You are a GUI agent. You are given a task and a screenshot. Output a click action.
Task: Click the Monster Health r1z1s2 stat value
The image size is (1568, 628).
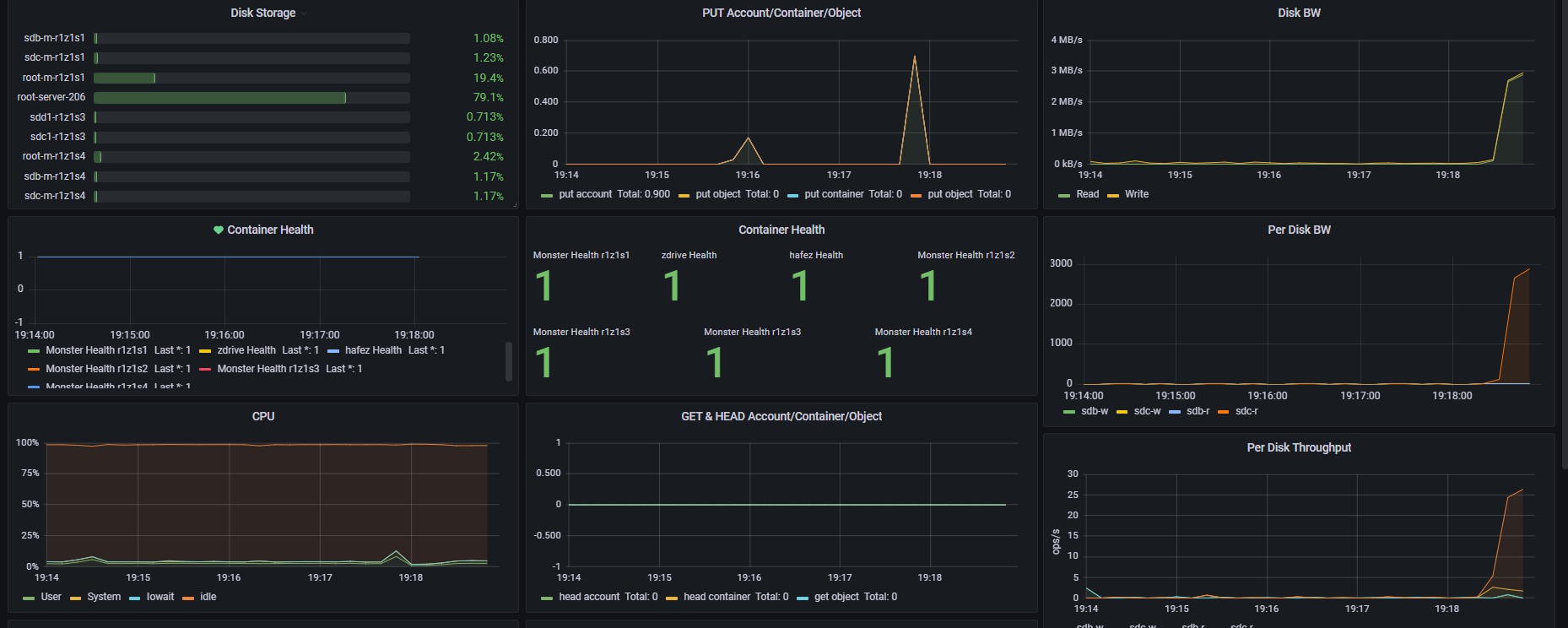928,285
